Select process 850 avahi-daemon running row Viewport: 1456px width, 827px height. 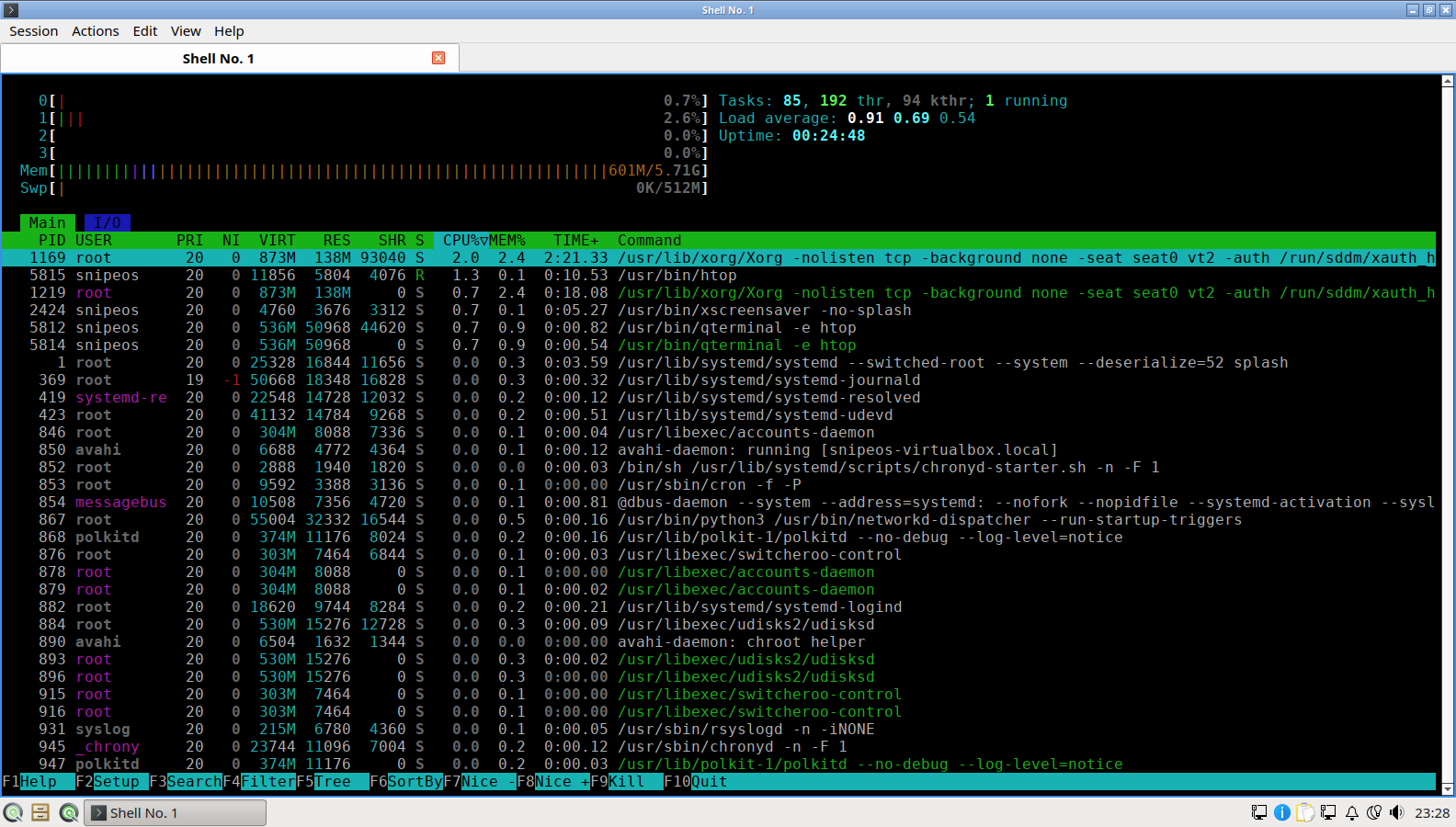pyautogui.click(x=719, y=450)
